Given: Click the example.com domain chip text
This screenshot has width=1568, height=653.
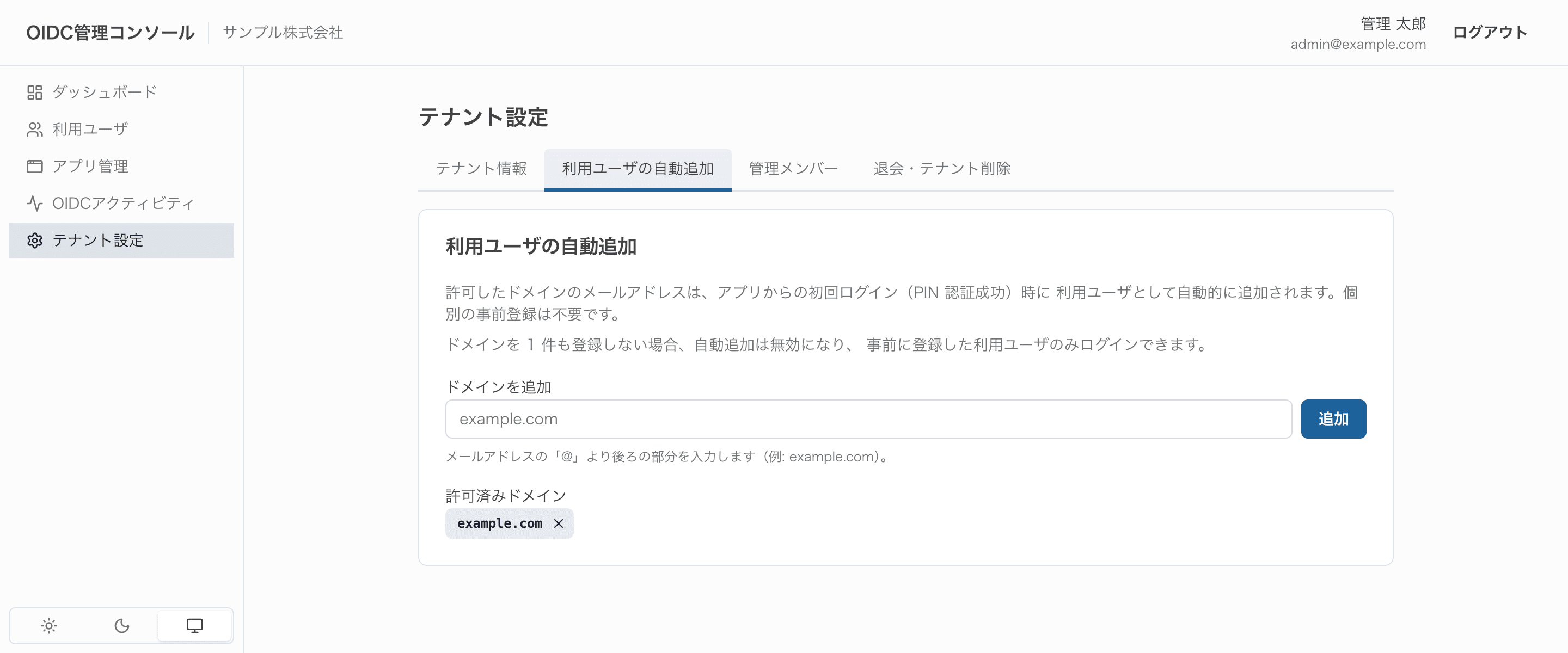Looking at the screenshot, I should pyautogui.click(x=500, y=523).
